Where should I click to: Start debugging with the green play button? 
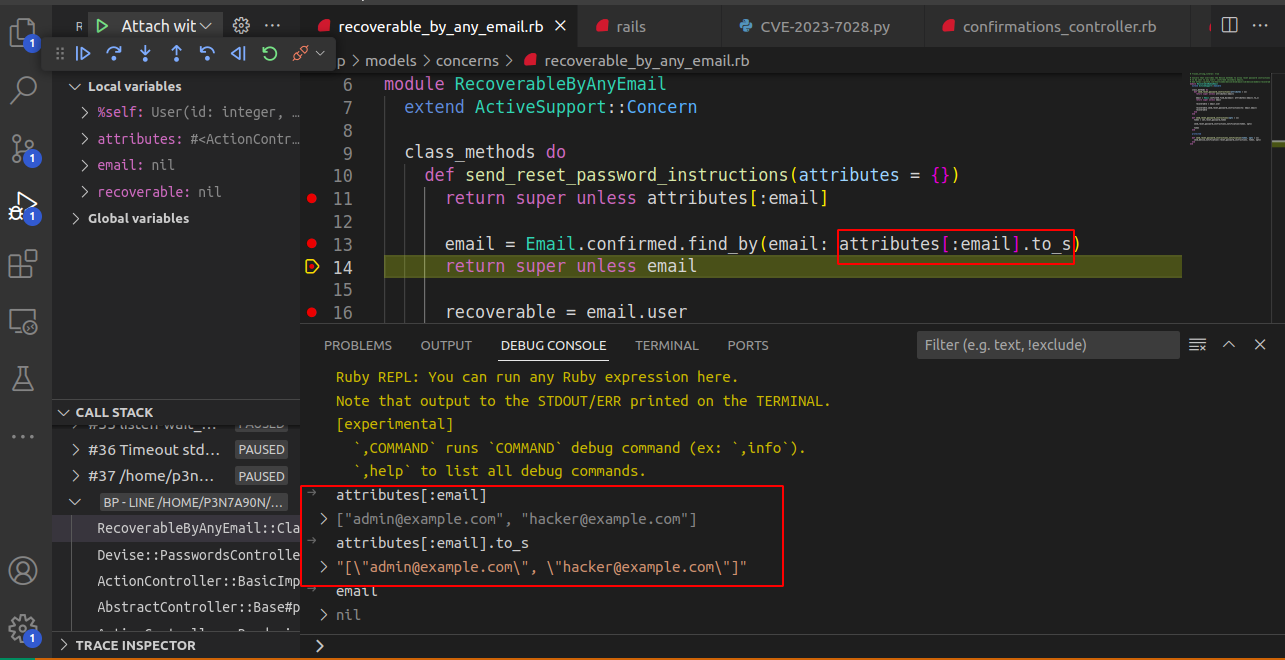[x=102, y=26]
